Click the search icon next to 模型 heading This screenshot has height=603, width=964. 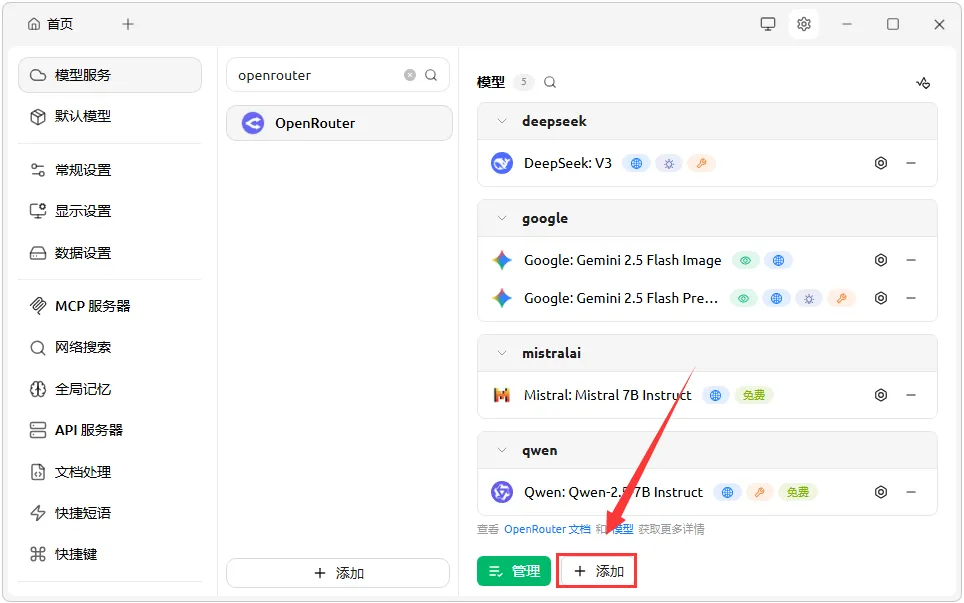(x=550, y=82)
